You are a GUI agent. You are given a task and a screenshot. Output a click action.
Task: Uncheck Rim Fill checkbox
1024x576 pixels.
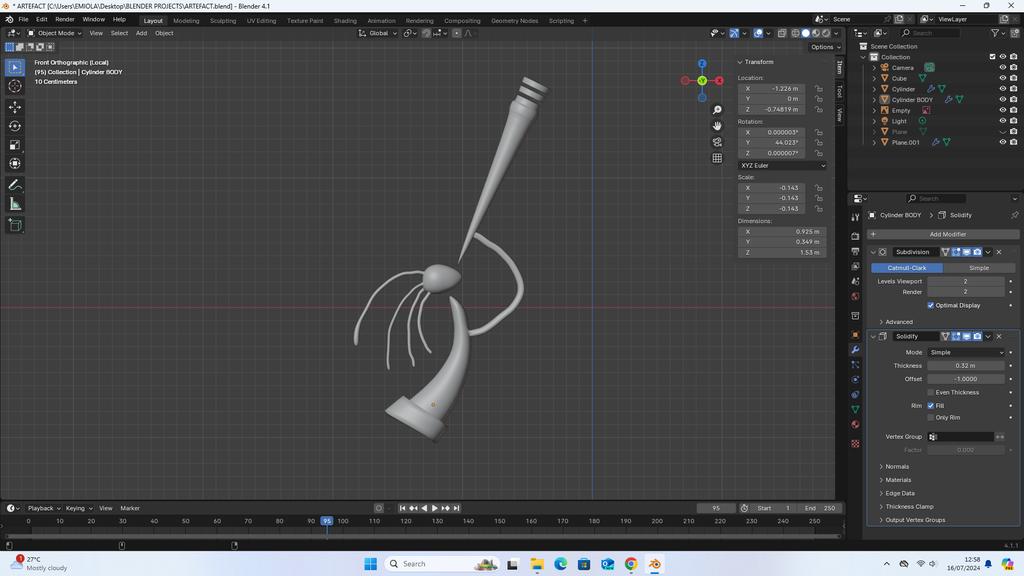(x=931, y=406)
